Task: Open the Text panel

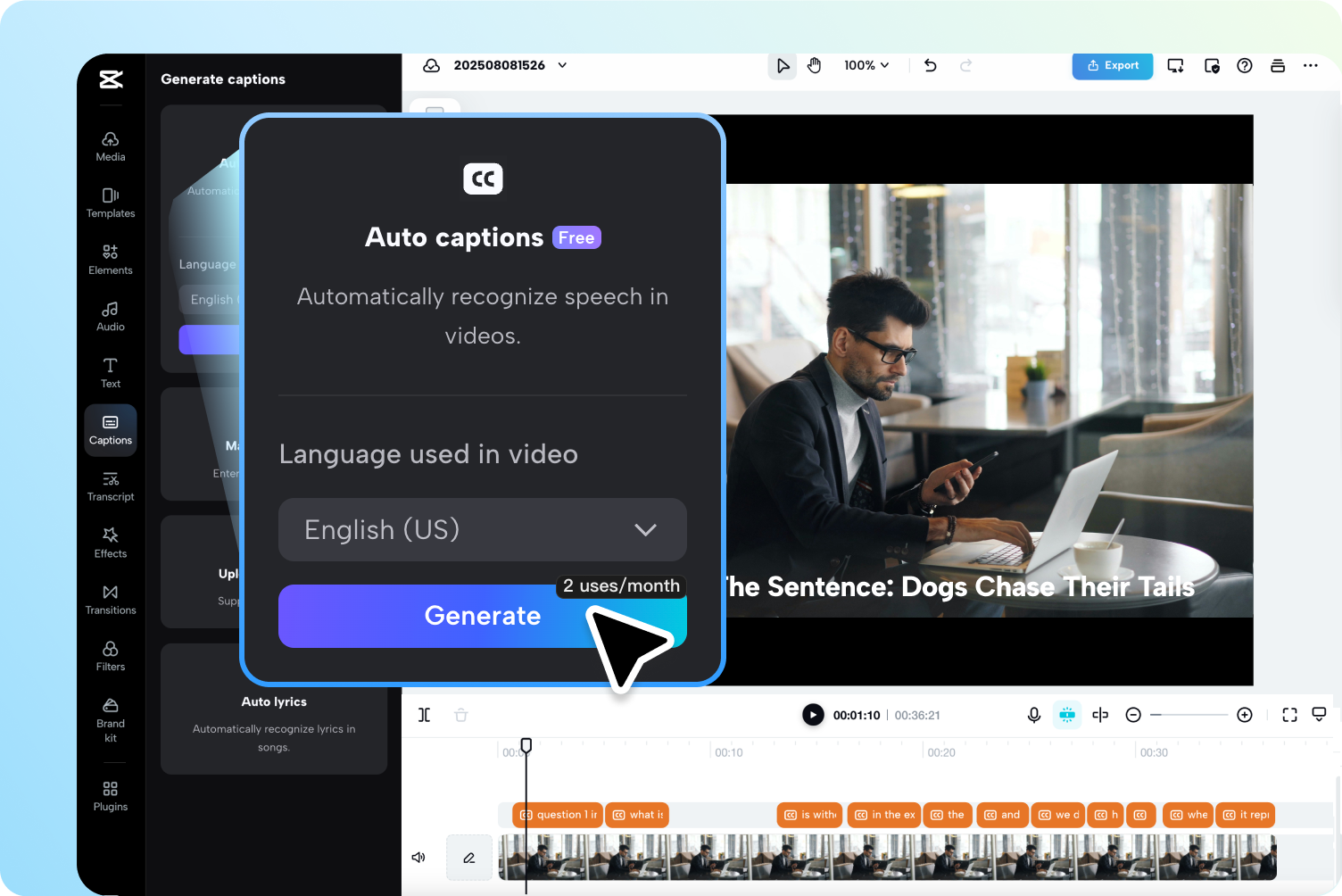Action: 111,373
